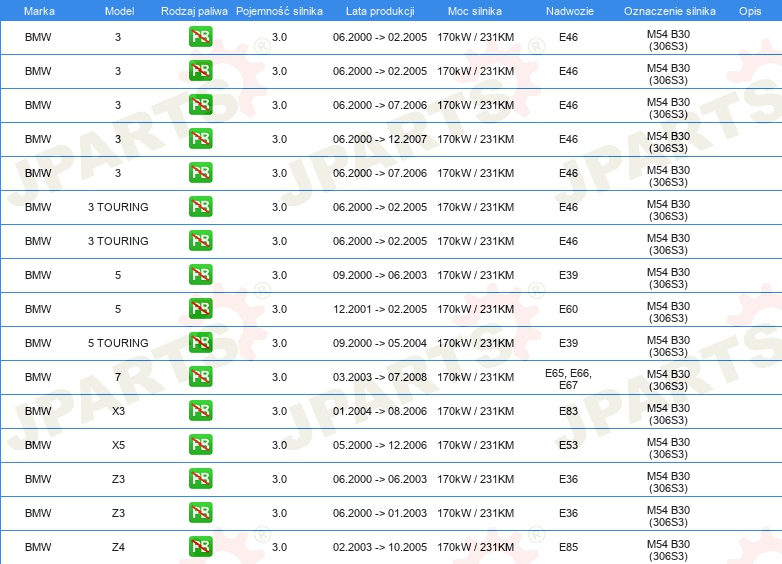Select the date range 09.2000 -> 05.2004
Screen dimensions: 782x564
coord(380,343)
